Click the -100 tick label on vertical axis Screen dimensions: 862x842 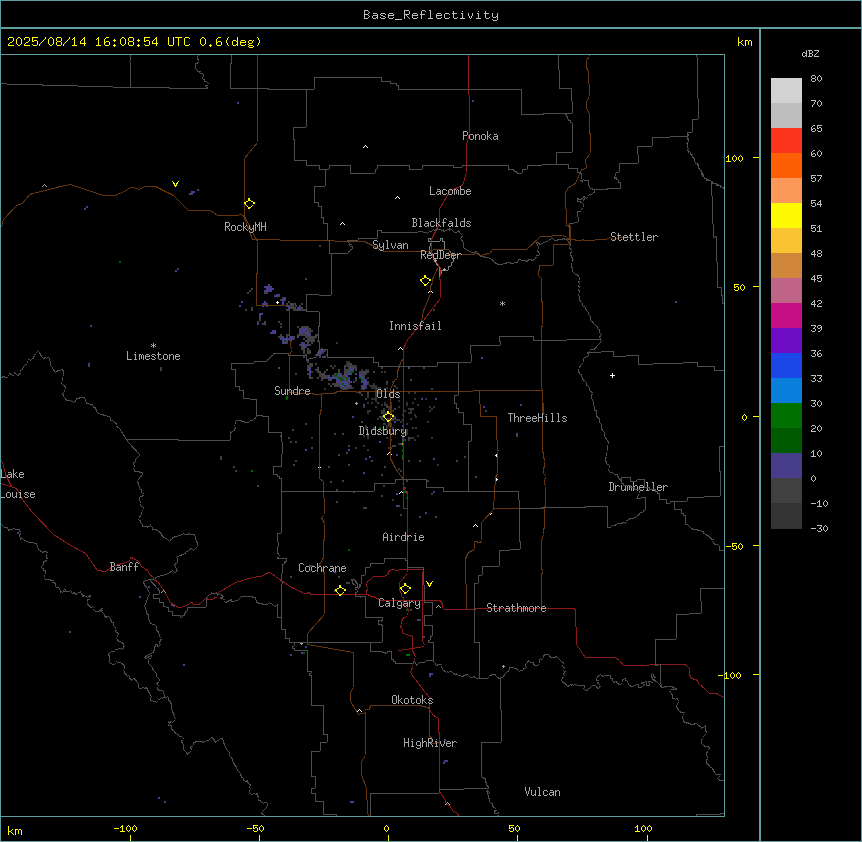(x=731, y=675)
